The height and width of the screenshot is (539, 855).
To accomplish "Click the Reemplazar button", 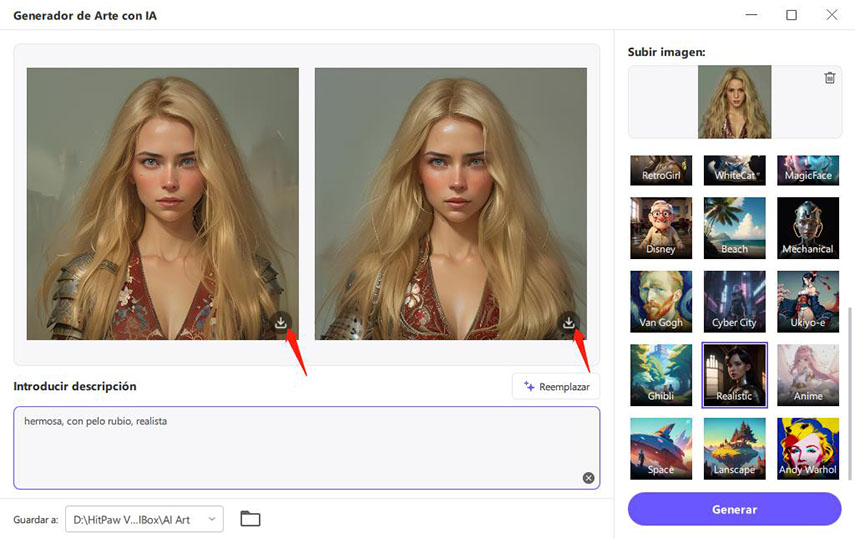I will pos(556,387).
